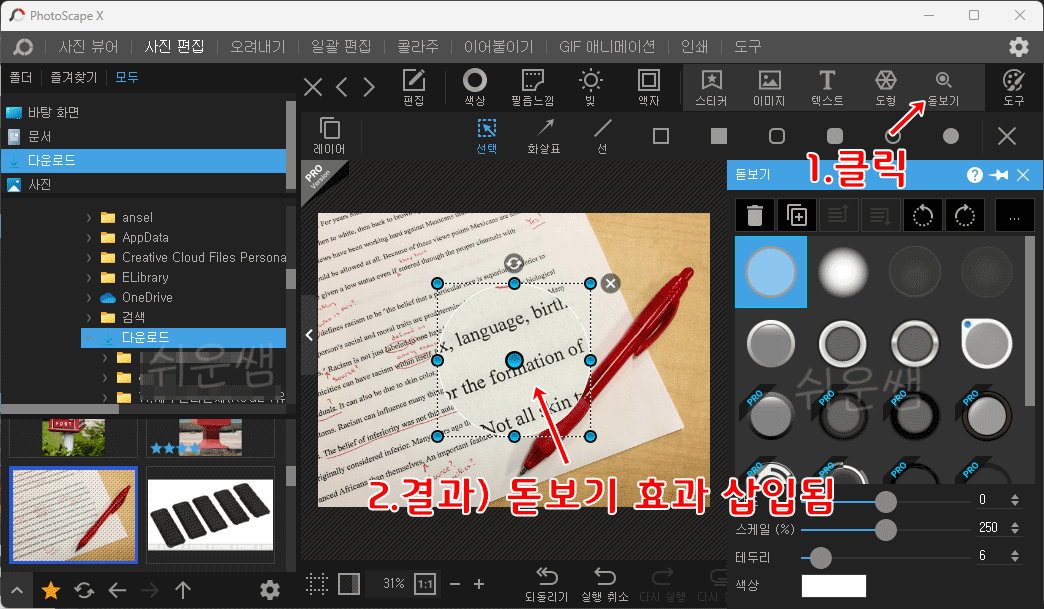
Task: Zoom in with the plus button
Action: coord(479,584)
